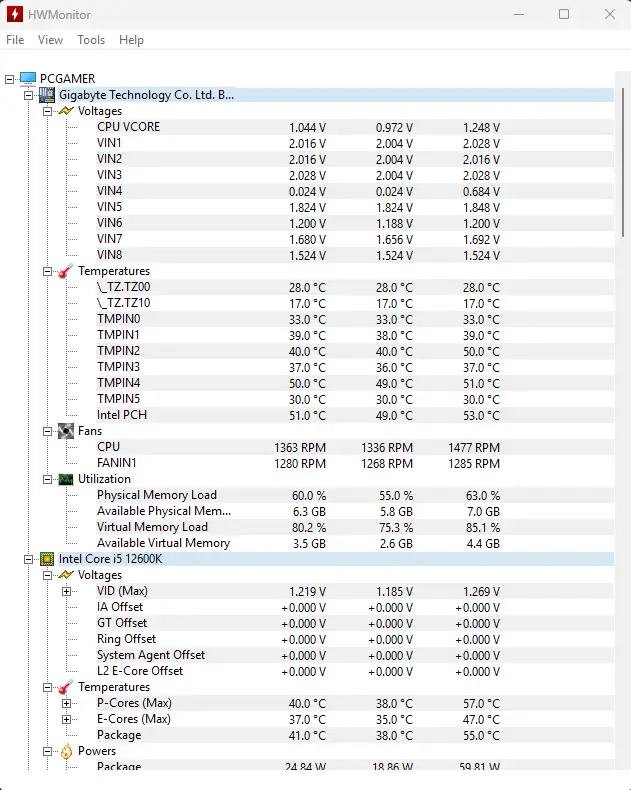Collapse the Intel Temperatures section
This screenshot has height=790, width=631.
pos(48,687)
